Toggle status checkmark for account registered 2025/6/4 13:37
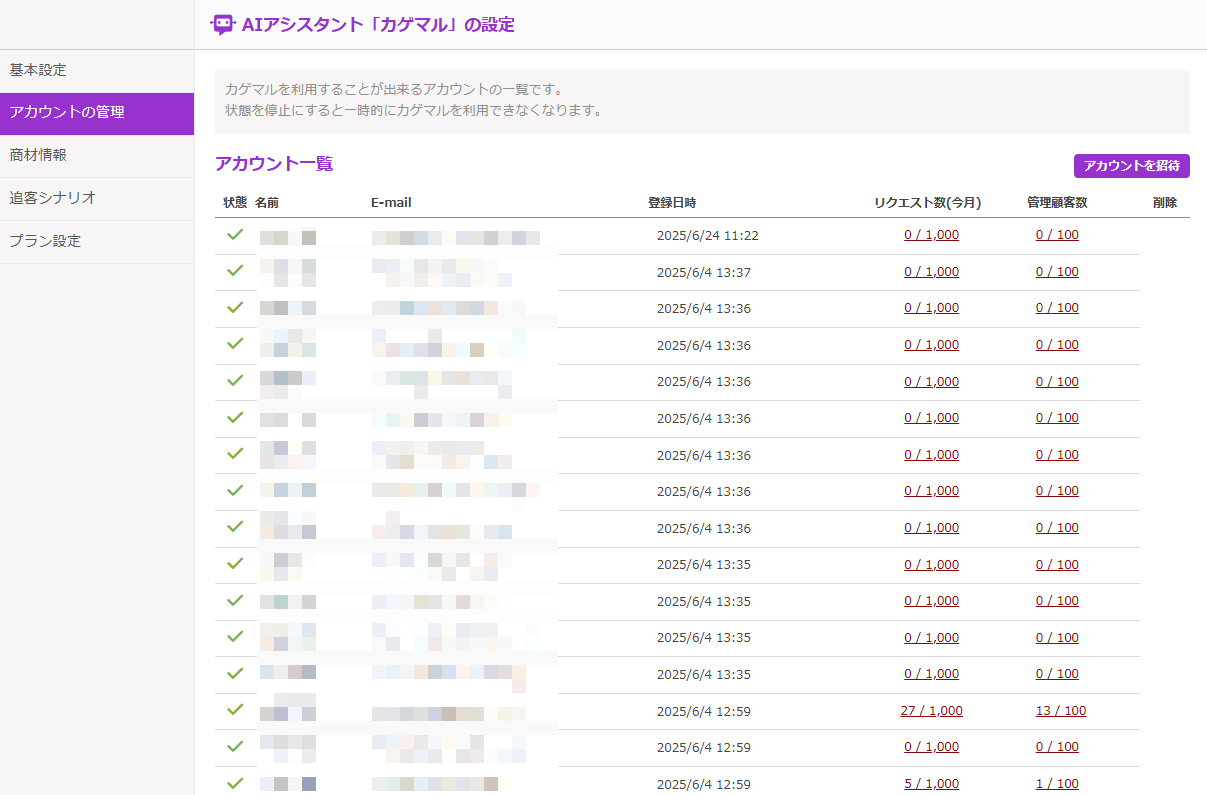The image size is (1207, 795). coord(235,271)
